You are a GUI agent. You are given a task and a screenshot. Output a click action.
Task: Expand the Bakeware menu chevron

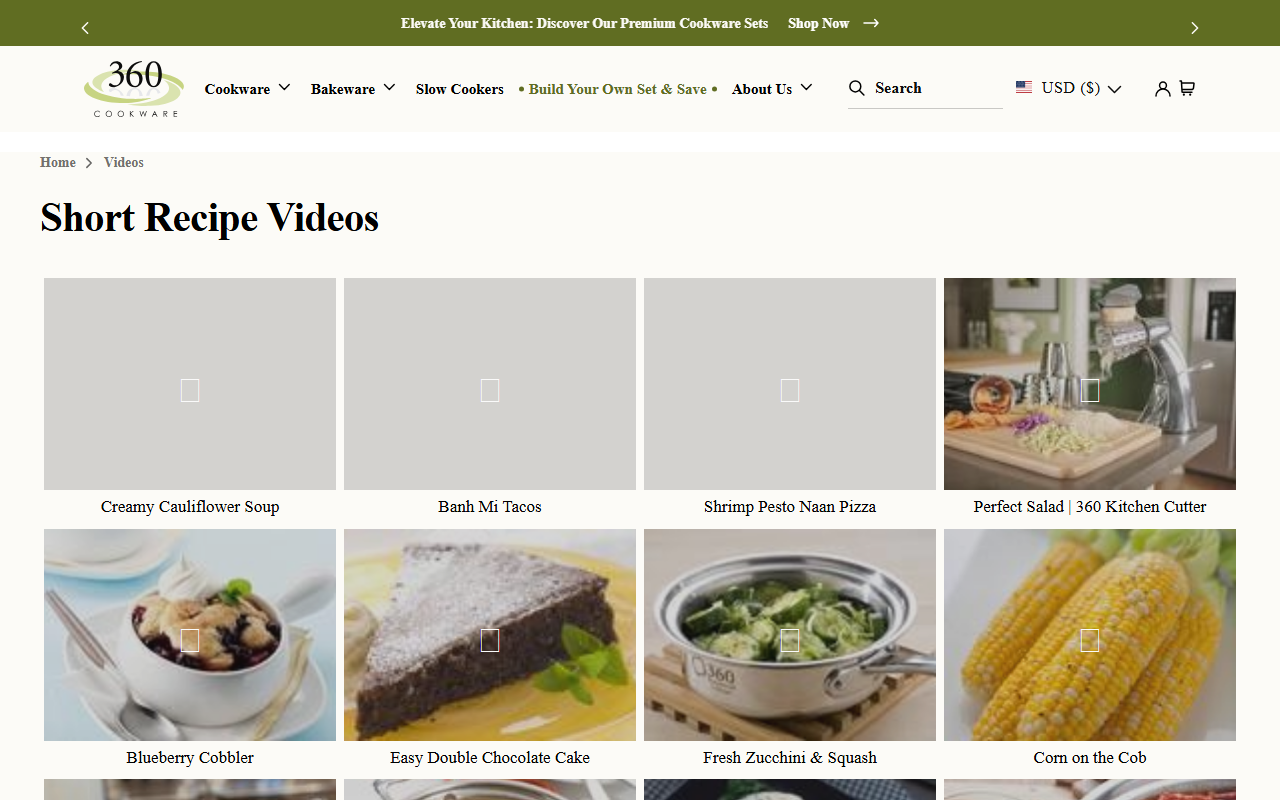389,88
